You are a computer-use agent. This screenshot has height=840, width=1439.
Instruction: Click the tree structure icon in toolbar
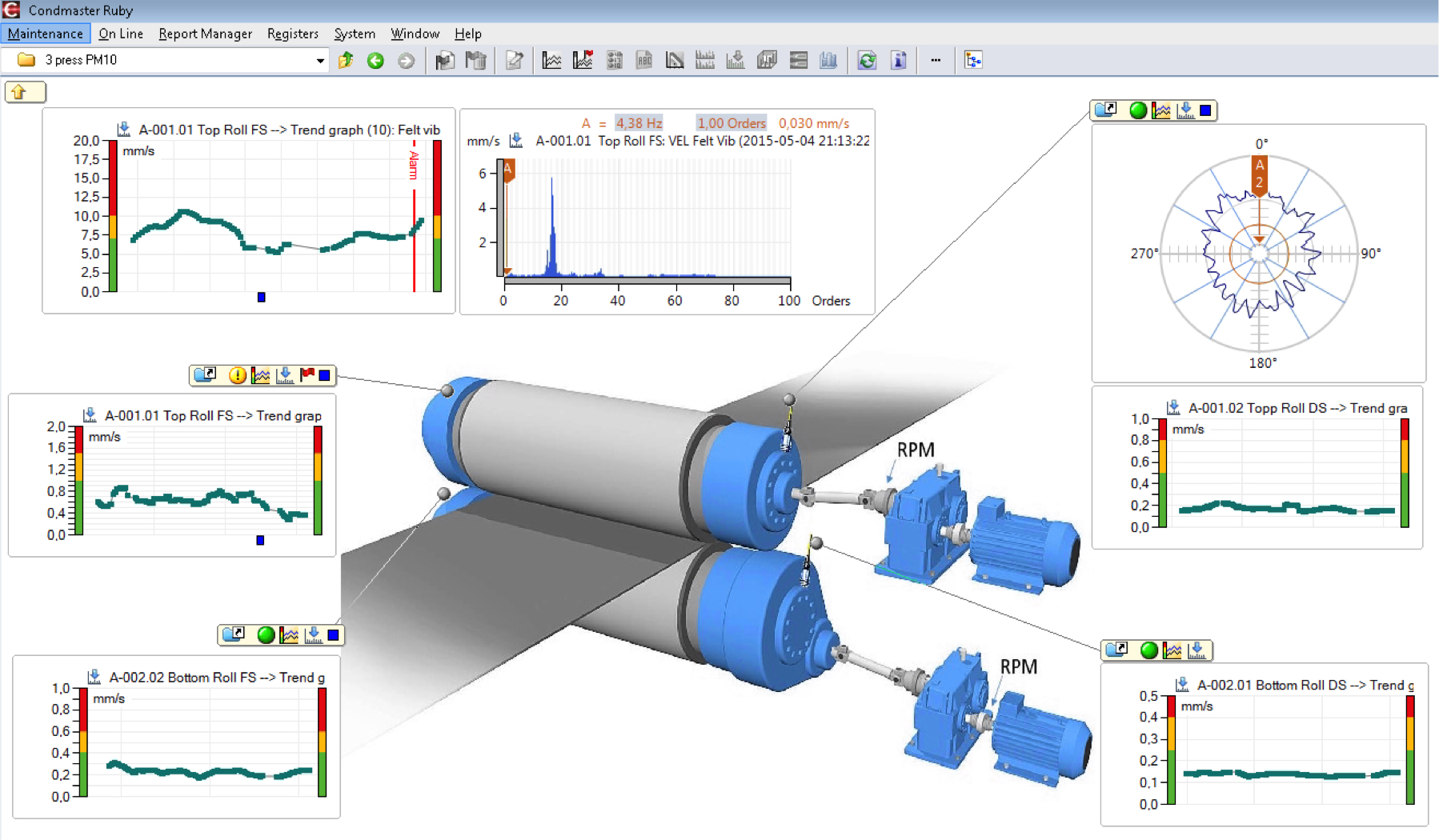pyautogui.click(x=973, y=61)
